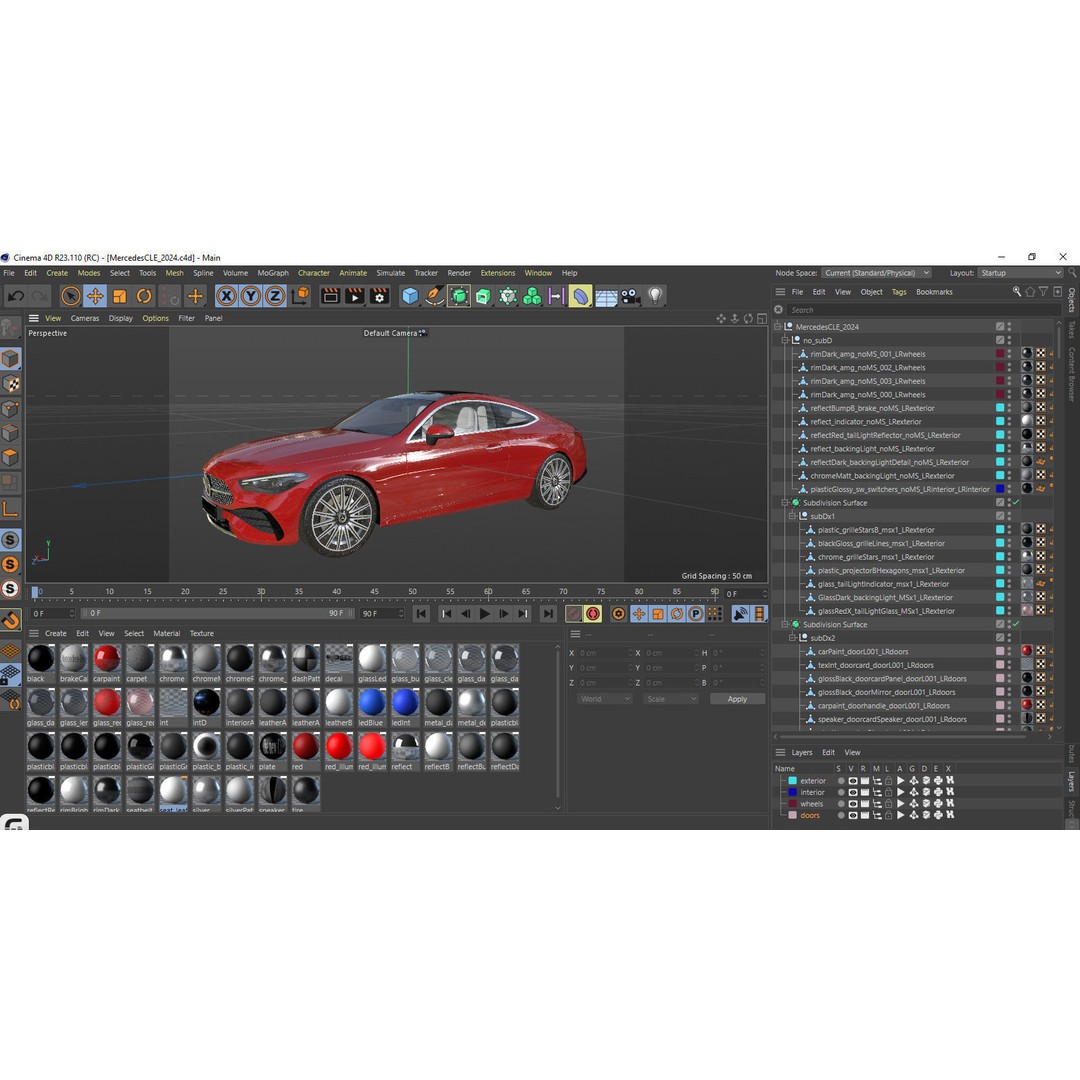This screenshot has height=1080, width=1080.
Task: Toggle visibility eye for interior layer
Action: point(853,792)
